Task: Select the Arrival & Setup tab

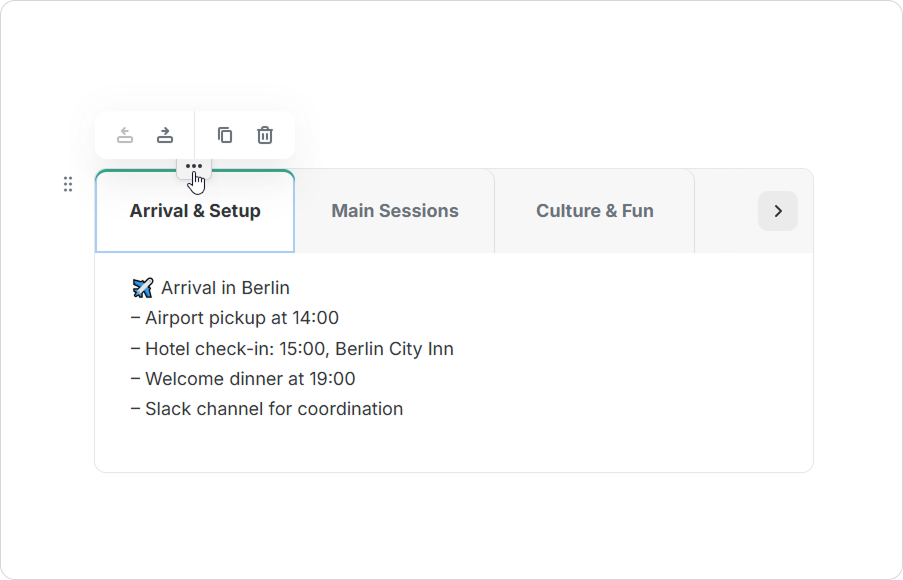Action: coord(195,211)
